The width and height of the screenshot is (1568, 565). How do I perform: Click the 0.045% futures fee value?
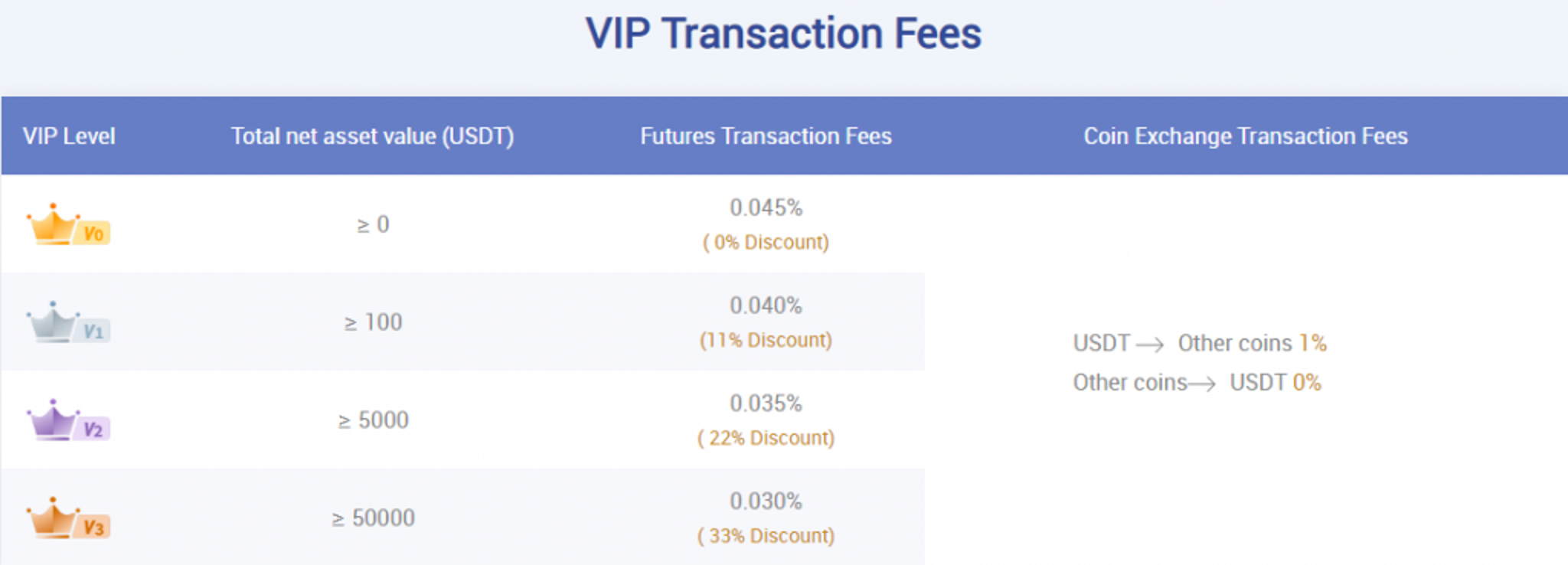[766, 207]
